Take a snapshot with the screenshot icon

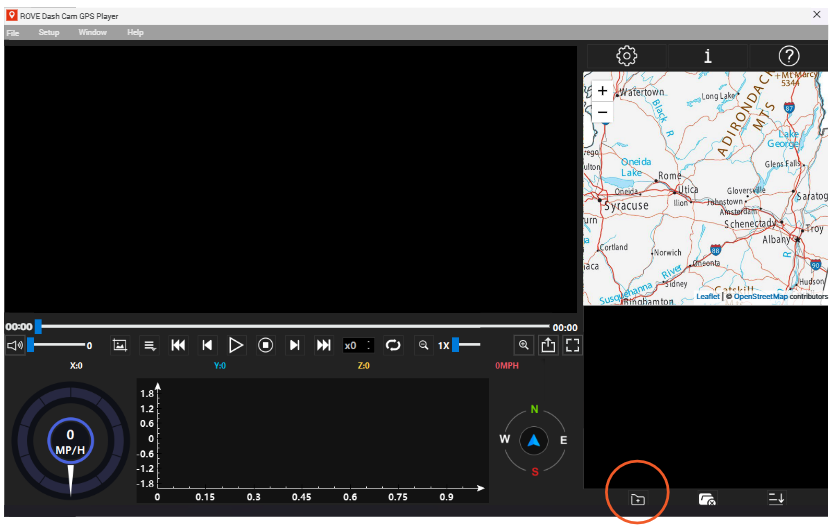[119, 345]
